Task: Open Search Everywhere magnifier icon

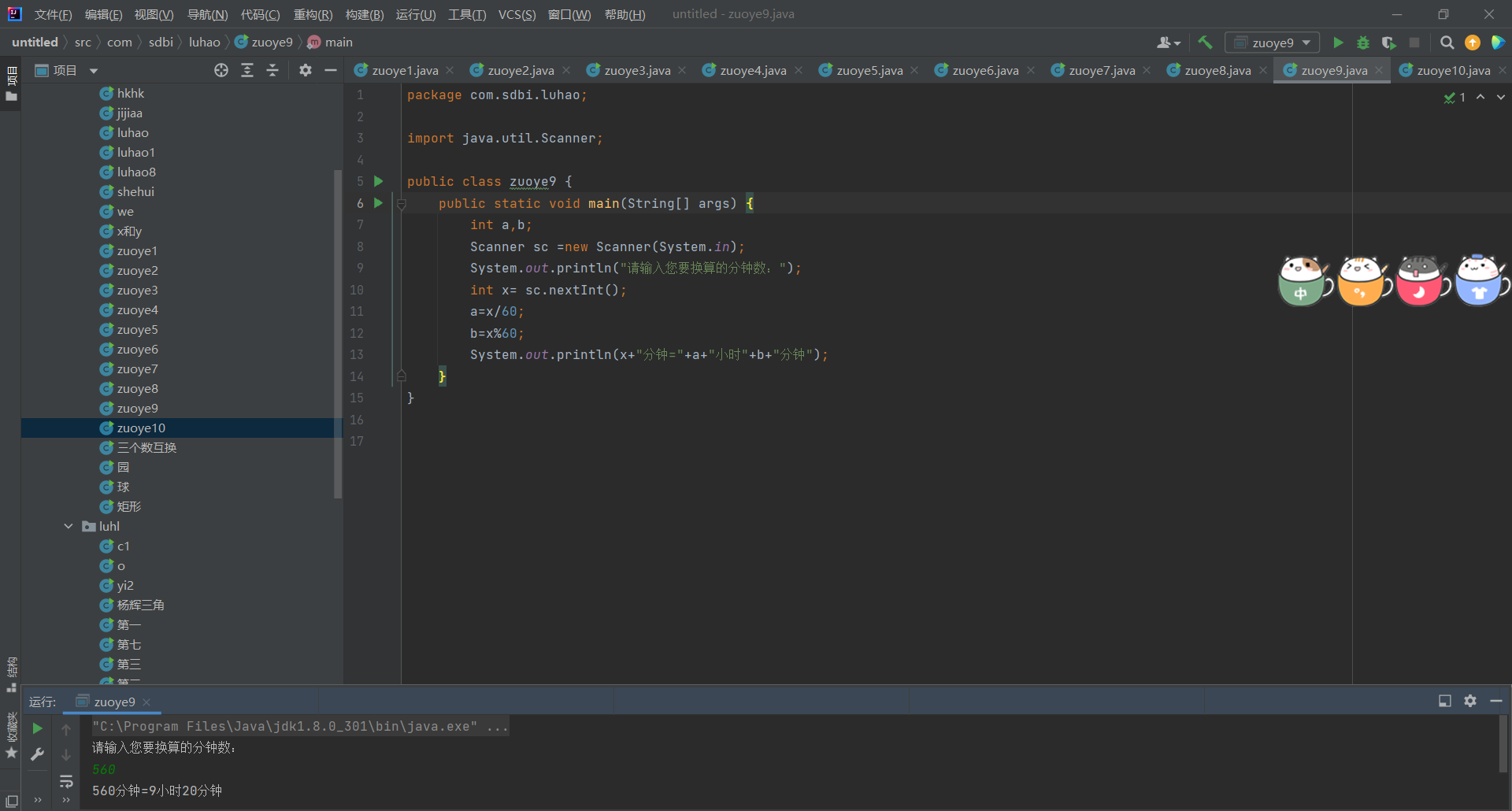Action: pyautogui.click(x=1447, y=43)
